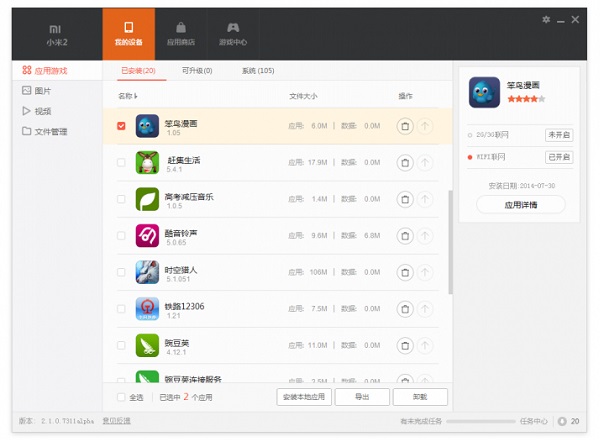This screenshot has height=440, width=600.
Task: Check the 高考减压音乐 app checkbox
Action: point(121,199)
